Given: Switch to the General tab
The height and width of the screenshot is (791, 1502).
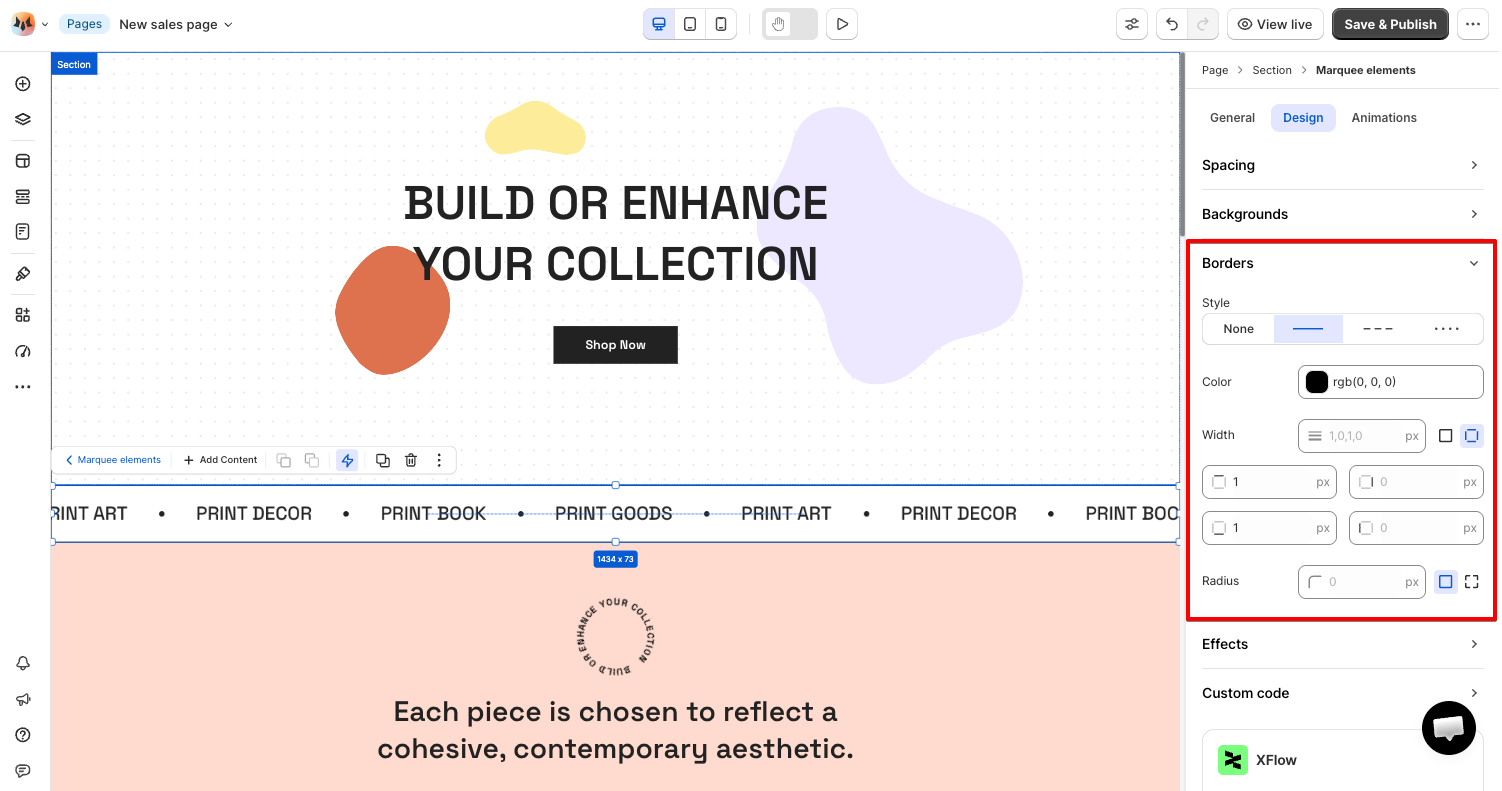Looking at the screenshot, I should coord(1232,118).
